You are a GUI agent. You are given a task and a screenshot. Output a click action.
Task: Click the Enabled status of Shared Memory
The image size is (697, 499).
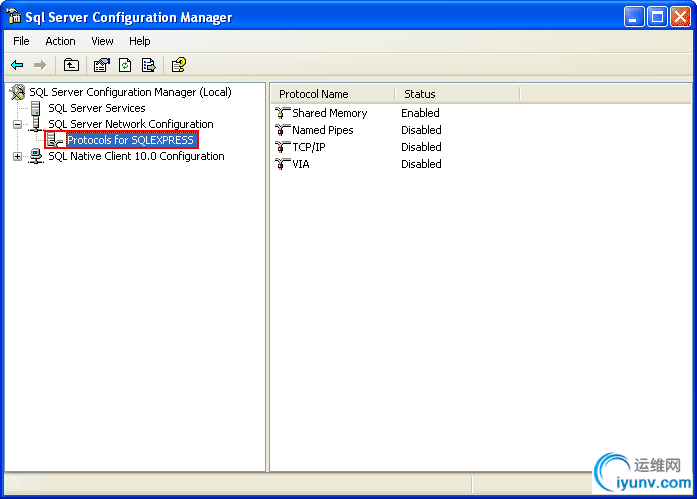[x=420, y=113]
